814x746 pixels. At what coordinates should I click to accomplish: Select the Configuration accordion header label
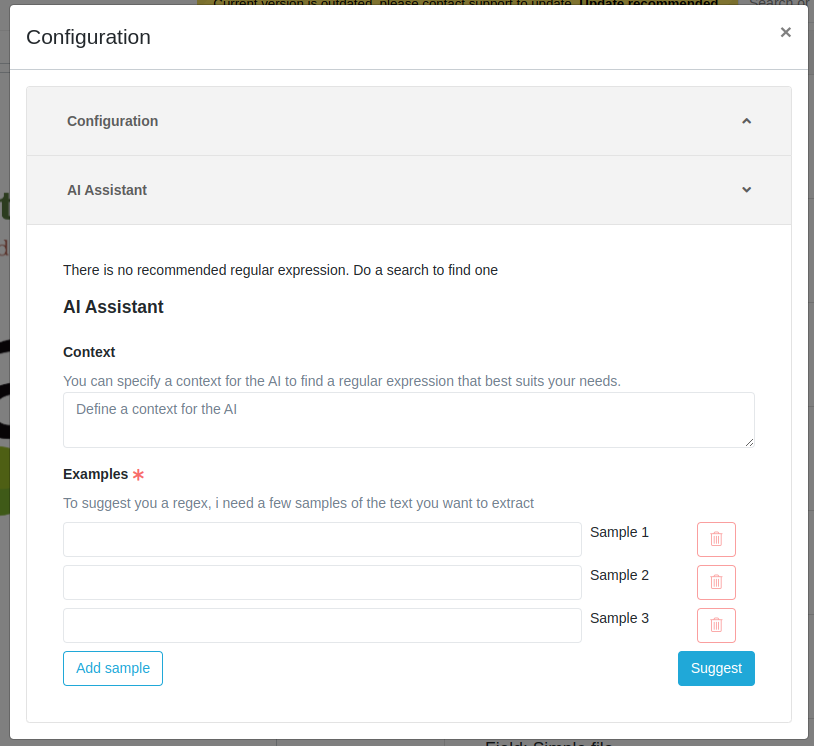(112, 121)
